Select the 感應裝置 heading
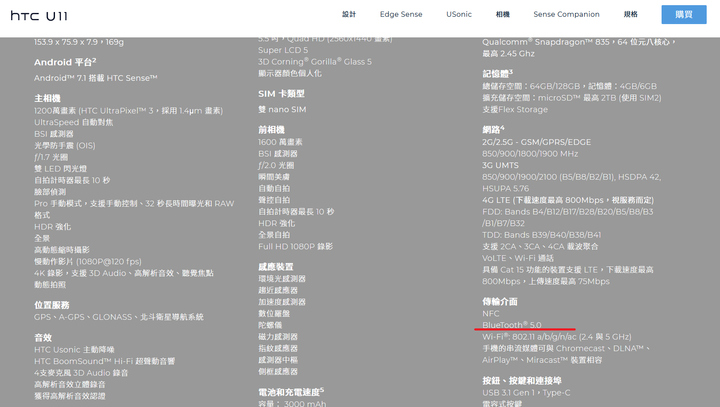The width and height of the screenshot is (720, 407). click(x=276, y=267)
